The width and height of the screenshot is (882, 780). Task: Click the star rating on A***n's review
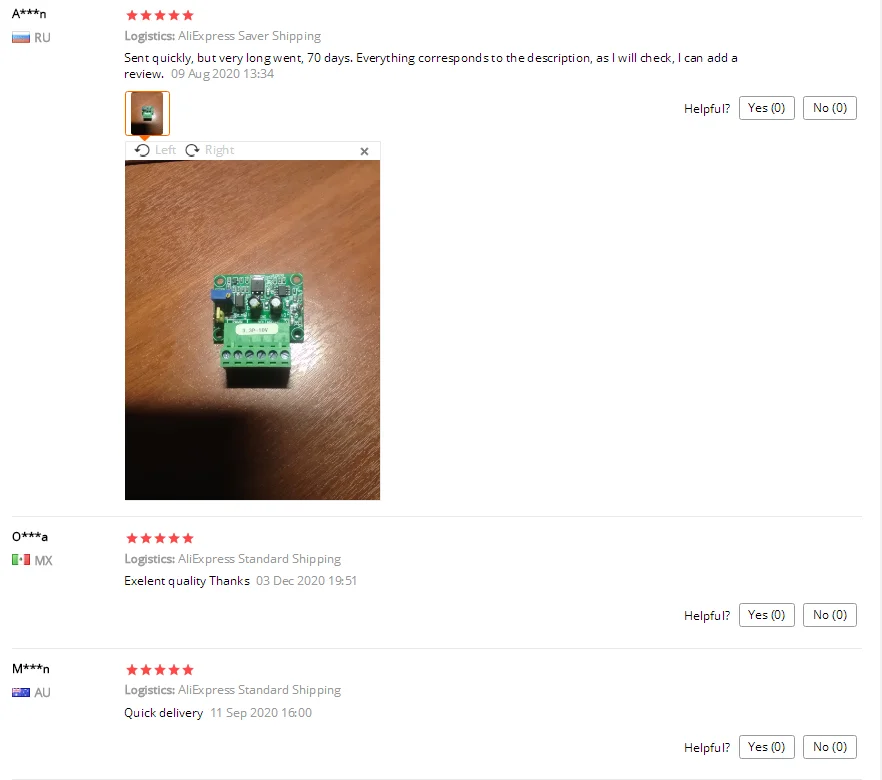[x=160, y=15]
